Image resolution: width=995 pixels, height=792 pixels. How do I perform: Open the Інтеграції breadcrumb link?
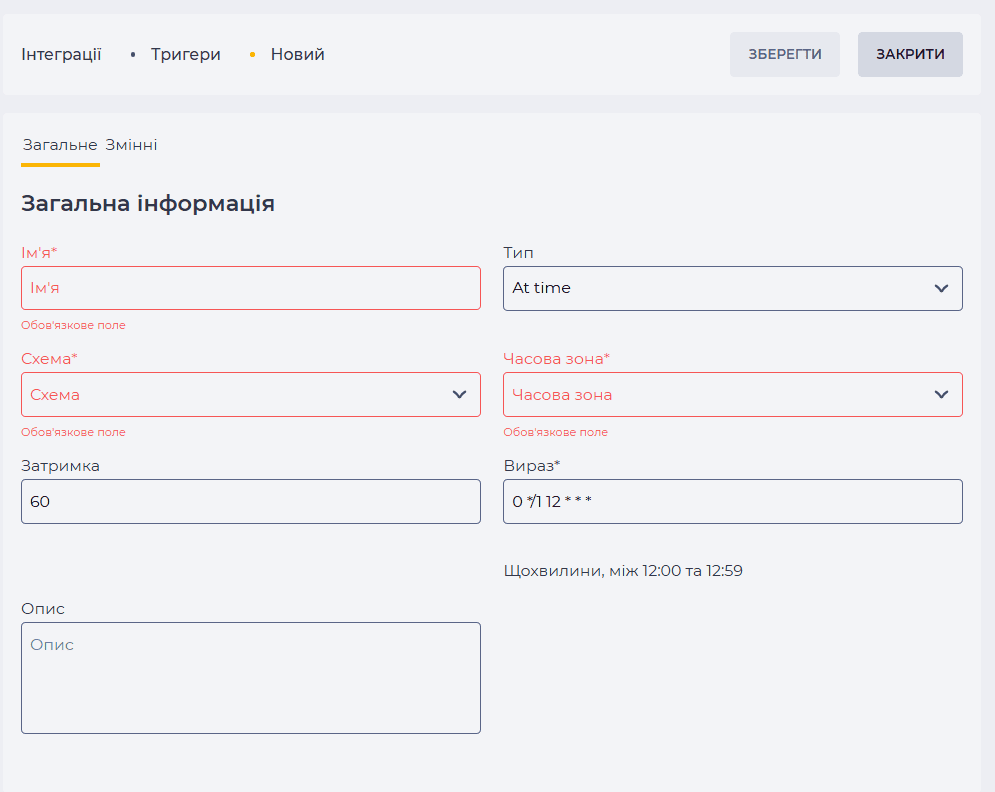tap(61, 55)
